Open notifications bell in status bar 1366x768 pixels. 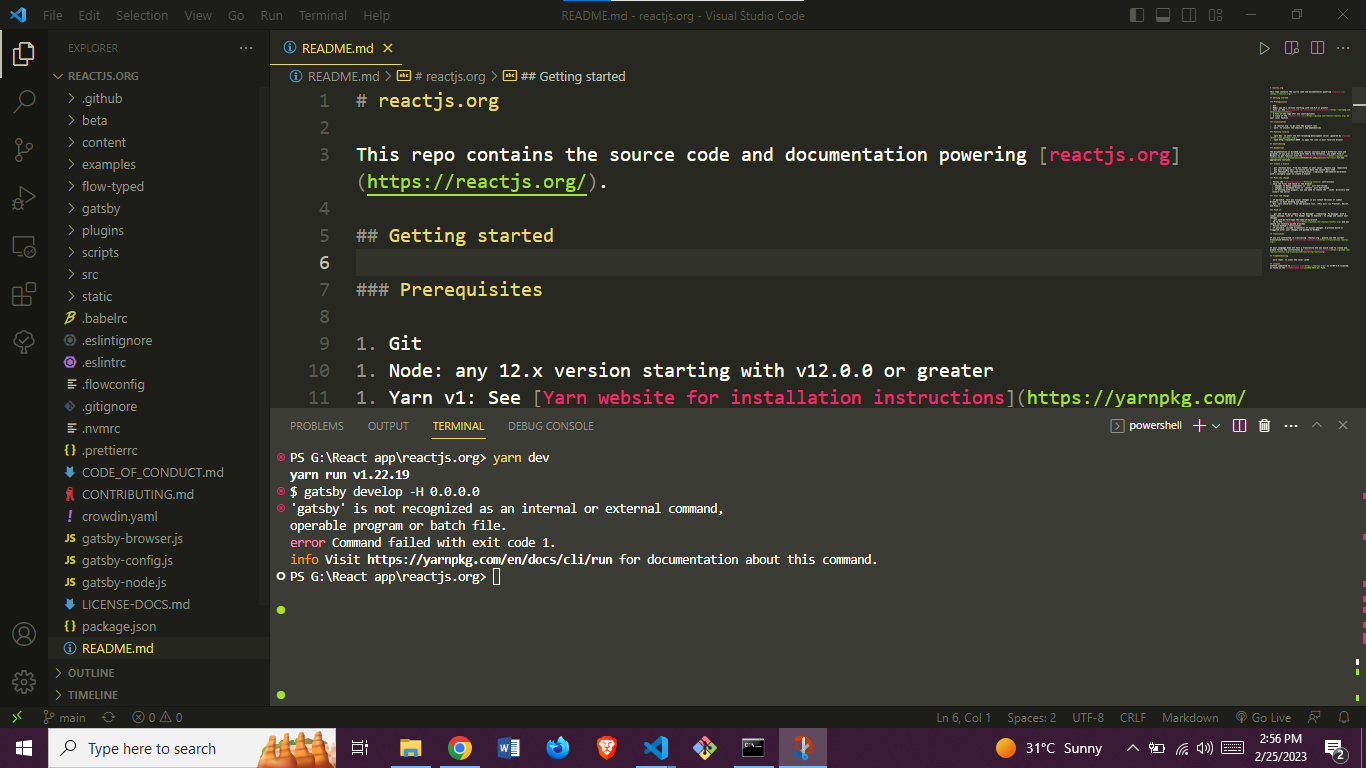point(1345,717)
